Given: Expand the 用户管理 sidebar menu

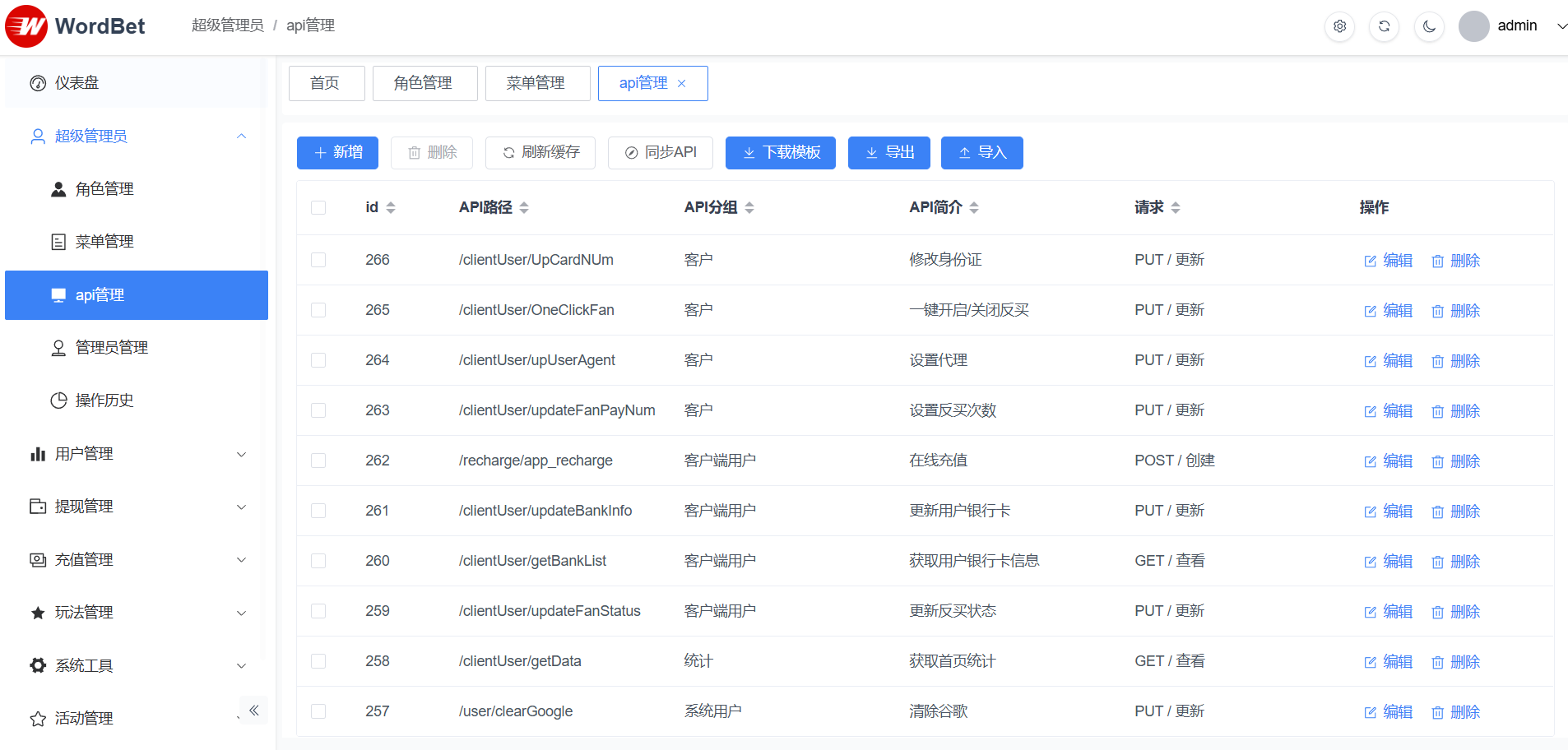Looking at the screenshot, I should pos(137,454).
